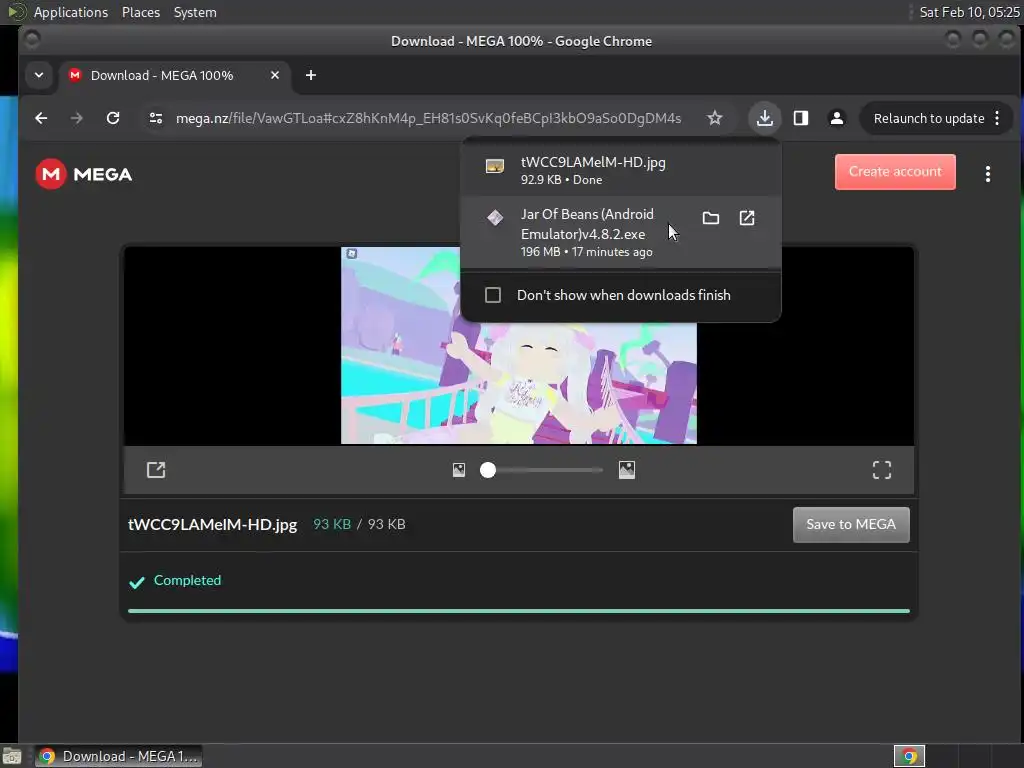Click the exe file icon in downloads list
The image size is (1024, 768).
coord(494,217)
